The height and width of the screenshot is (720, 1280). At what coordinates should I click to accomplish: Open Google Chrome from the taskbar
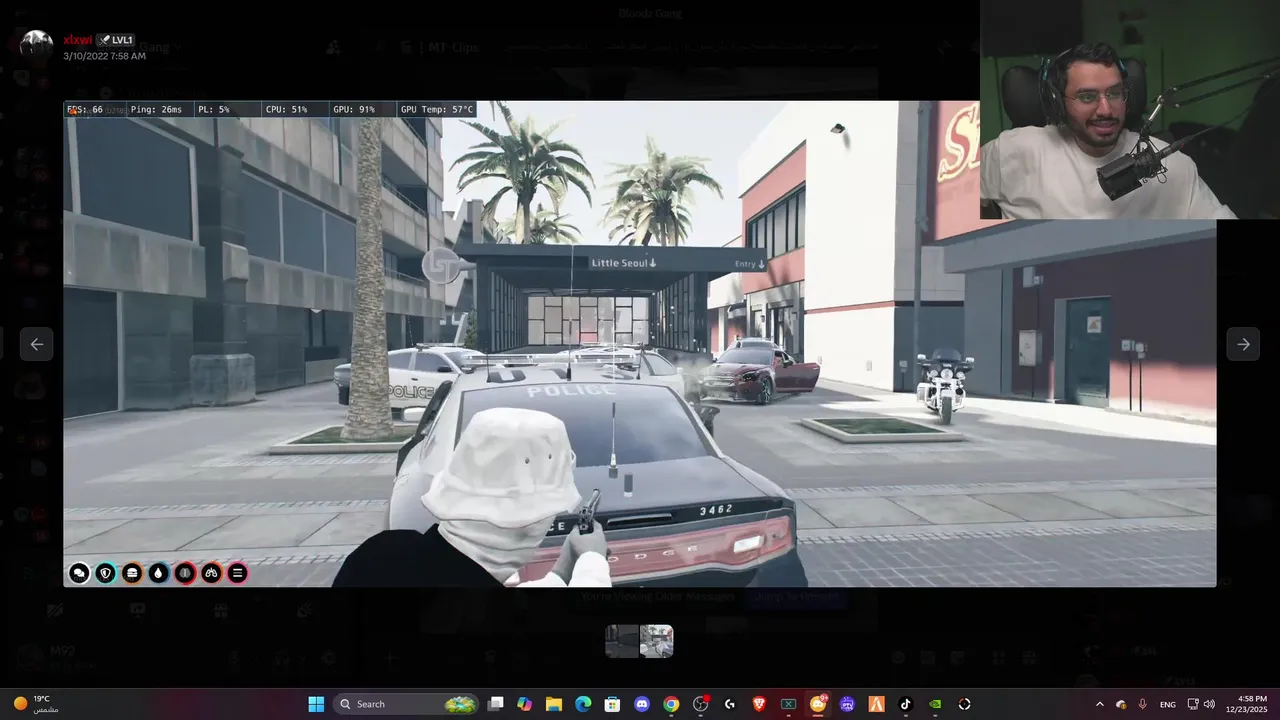[x=671, y=704]
